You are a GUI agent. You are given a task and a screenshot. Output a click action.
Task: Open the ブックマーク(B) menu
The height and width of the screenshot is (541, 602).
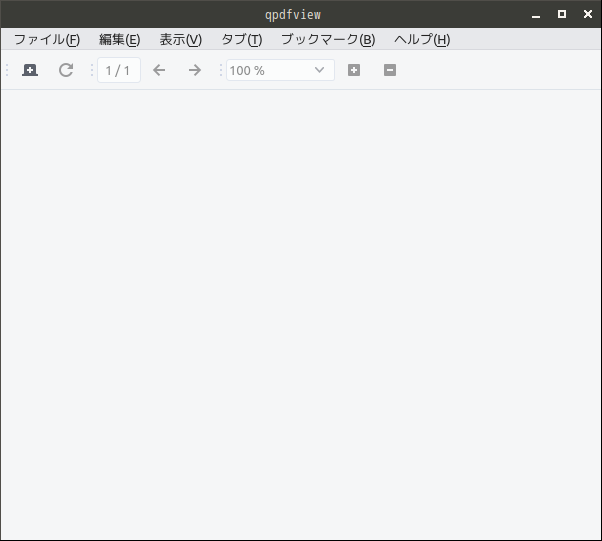[x=328, y=40]
